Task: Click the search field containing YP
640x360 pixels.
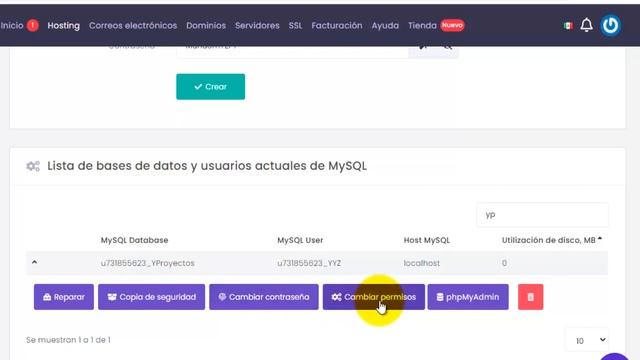Action: click(542, 215)
